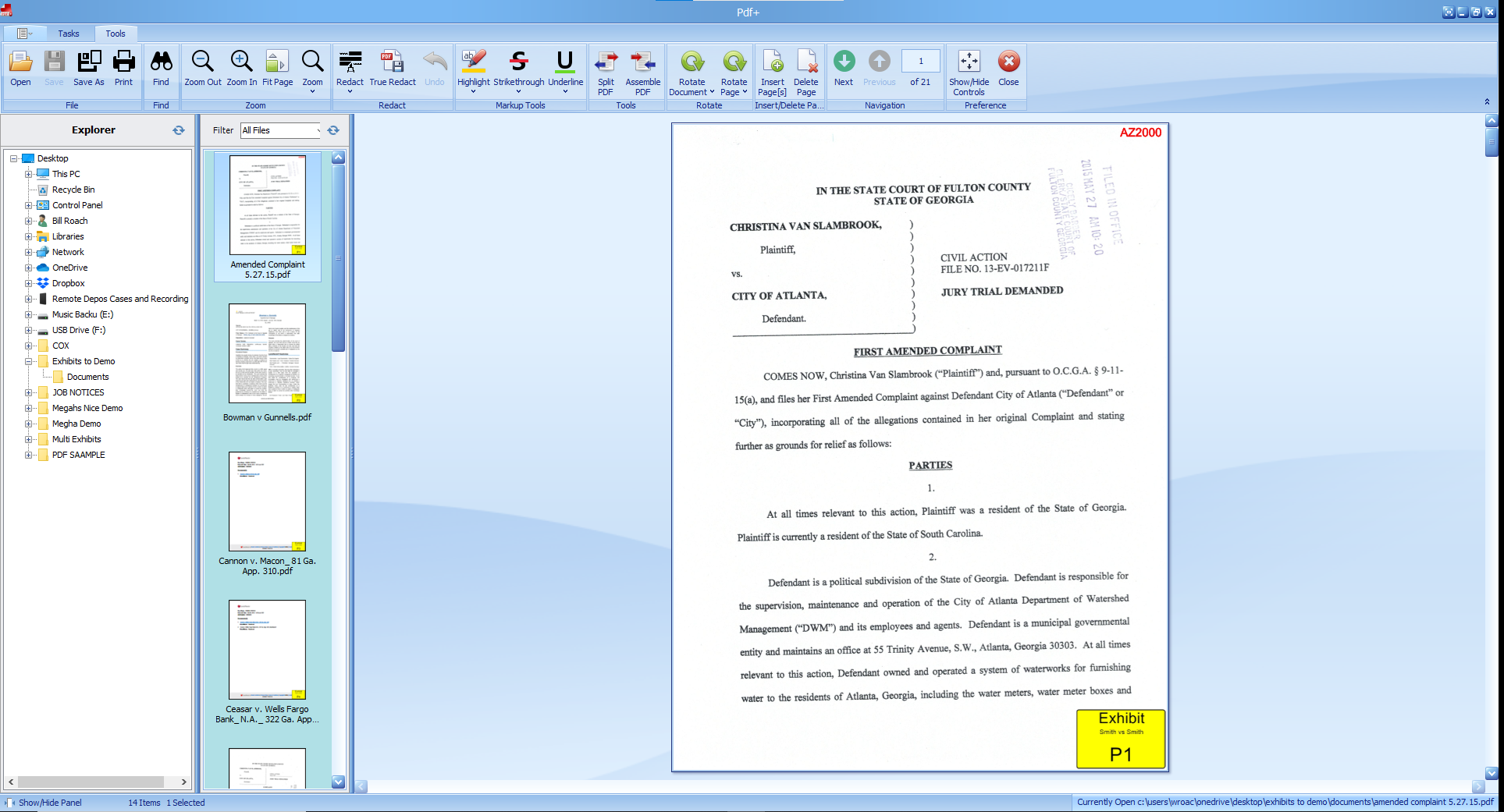Click the application menu icon left of Tasks

(23, 34)
